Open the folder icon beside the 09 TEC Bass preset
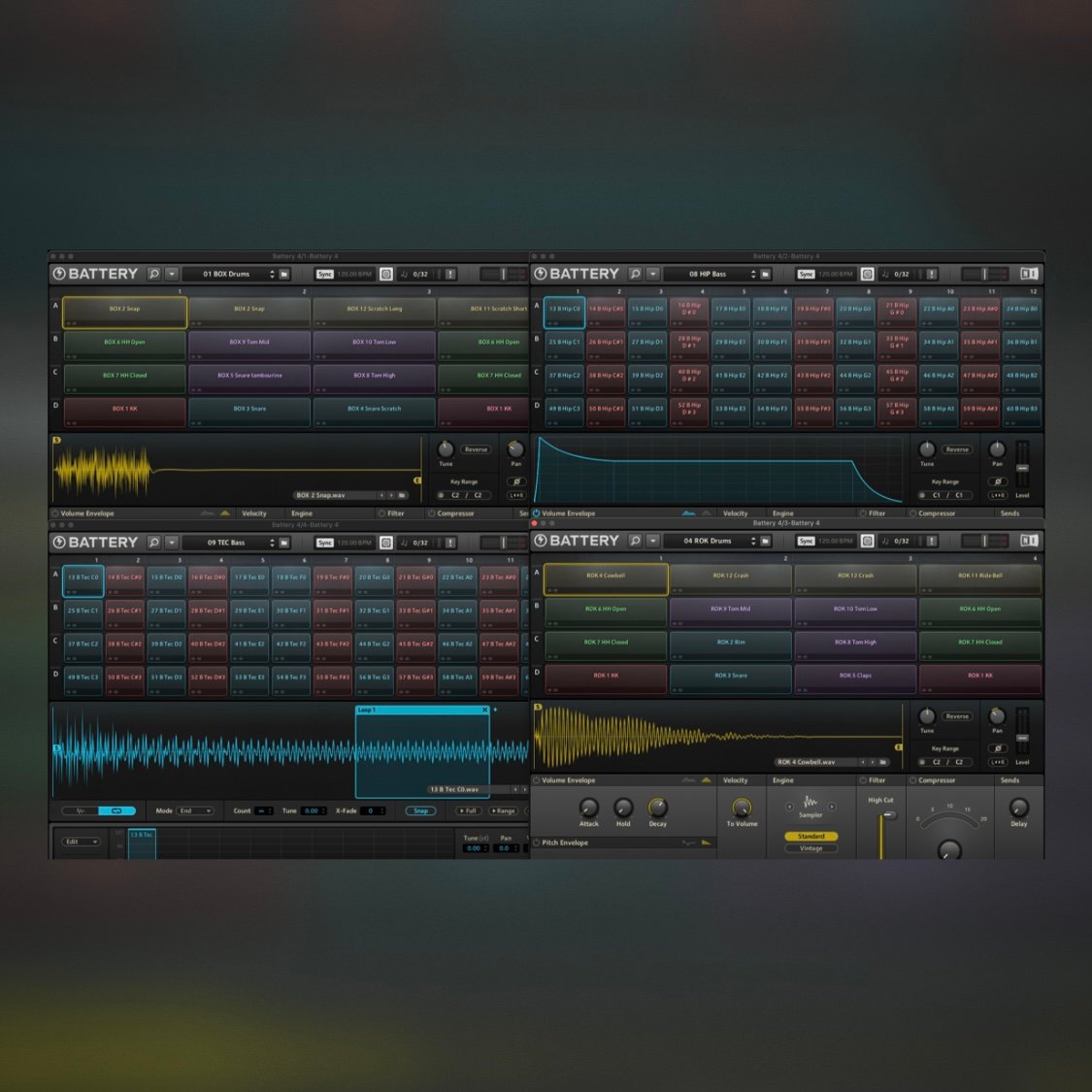 [x=284, y=543]
